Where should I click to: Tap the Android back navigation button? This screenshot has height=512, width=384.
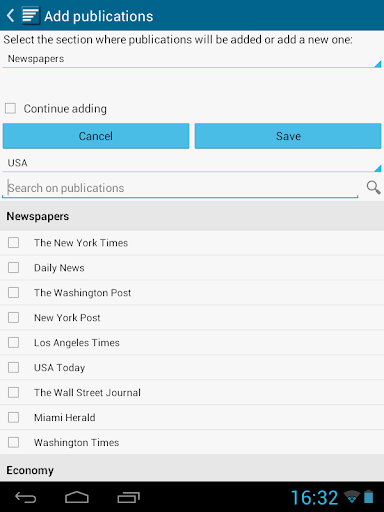coord(26,498)
